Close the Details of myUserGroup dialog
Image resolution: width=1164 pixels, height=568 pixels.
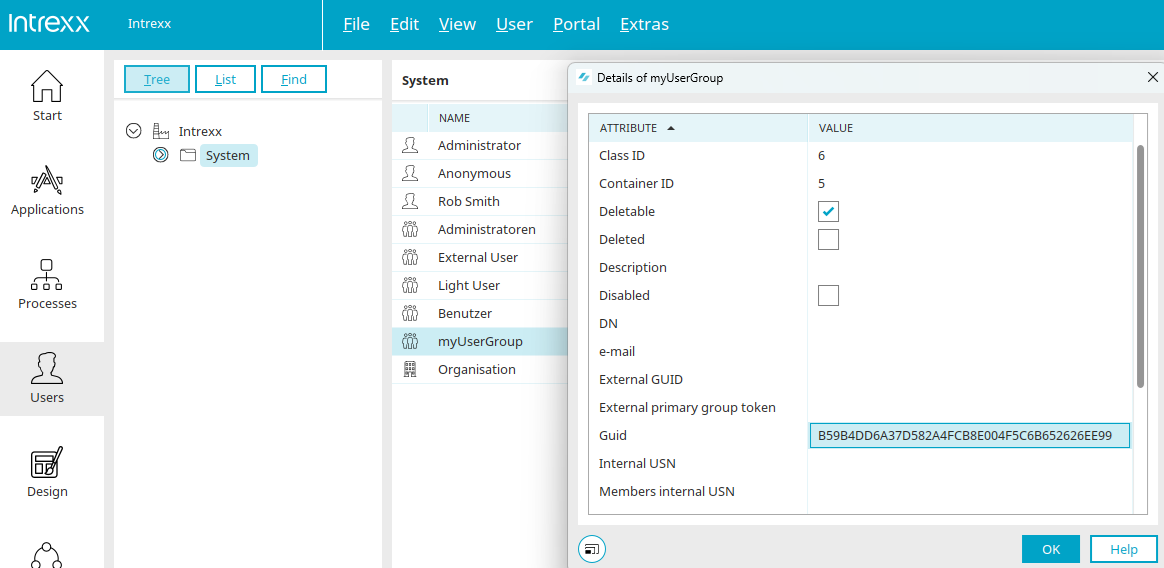pyautogui.click(x=1153, y=77)
